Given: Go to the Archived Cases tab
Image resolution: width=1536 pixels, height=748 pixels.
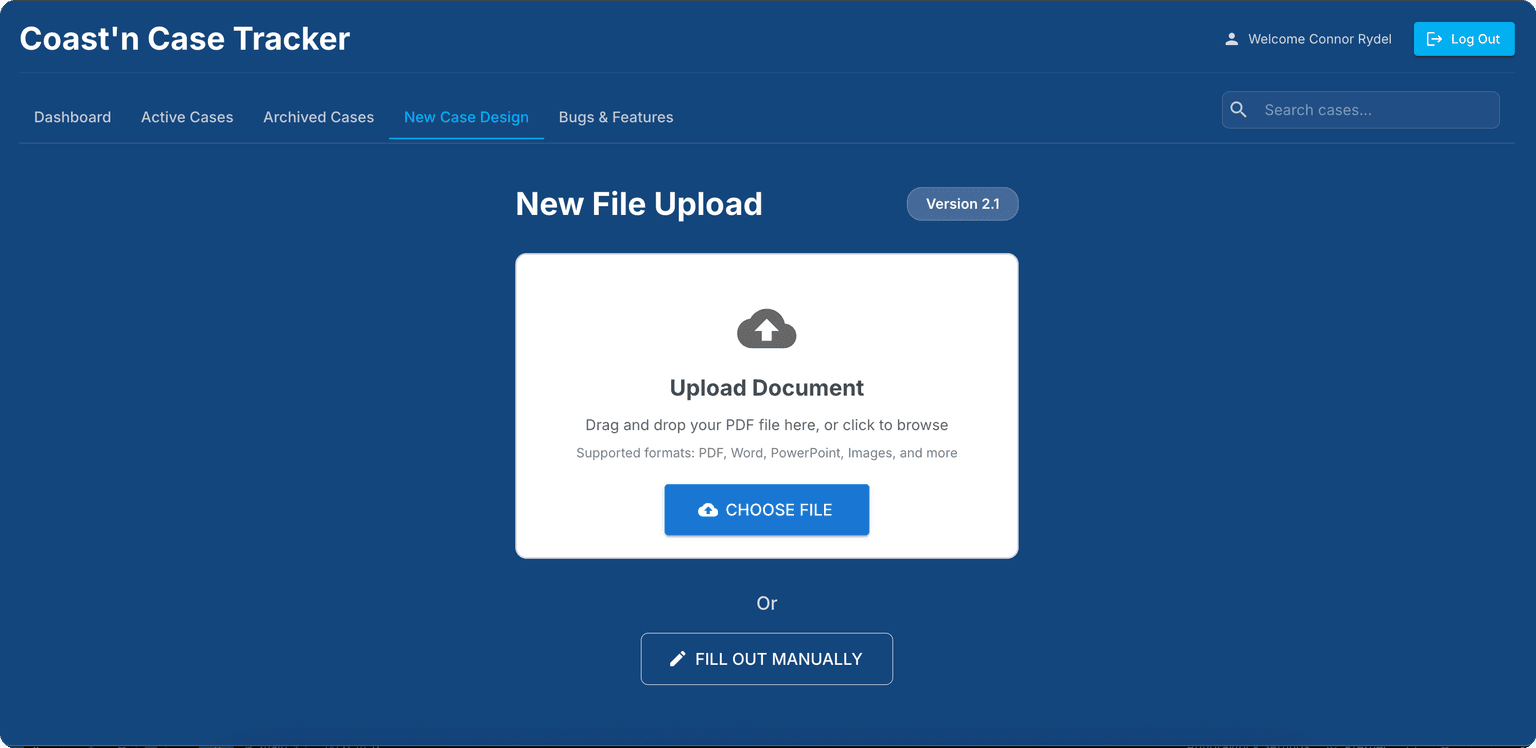Looking at the screenshot, I should pos(318,117).
